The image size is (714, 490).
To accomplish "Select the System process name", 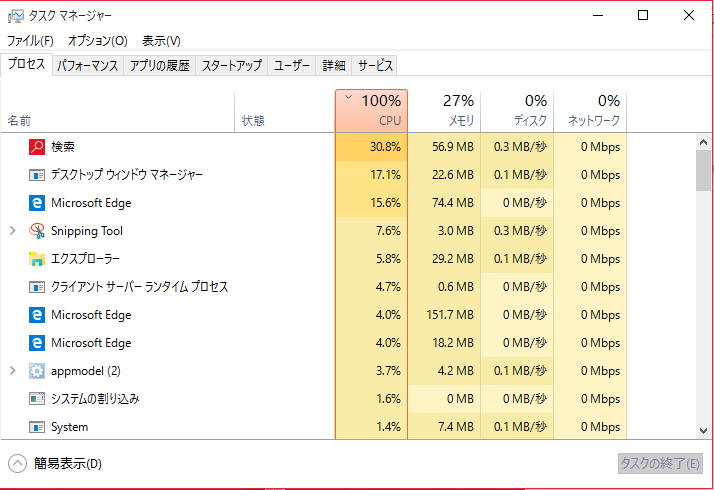I will (70, 427).
